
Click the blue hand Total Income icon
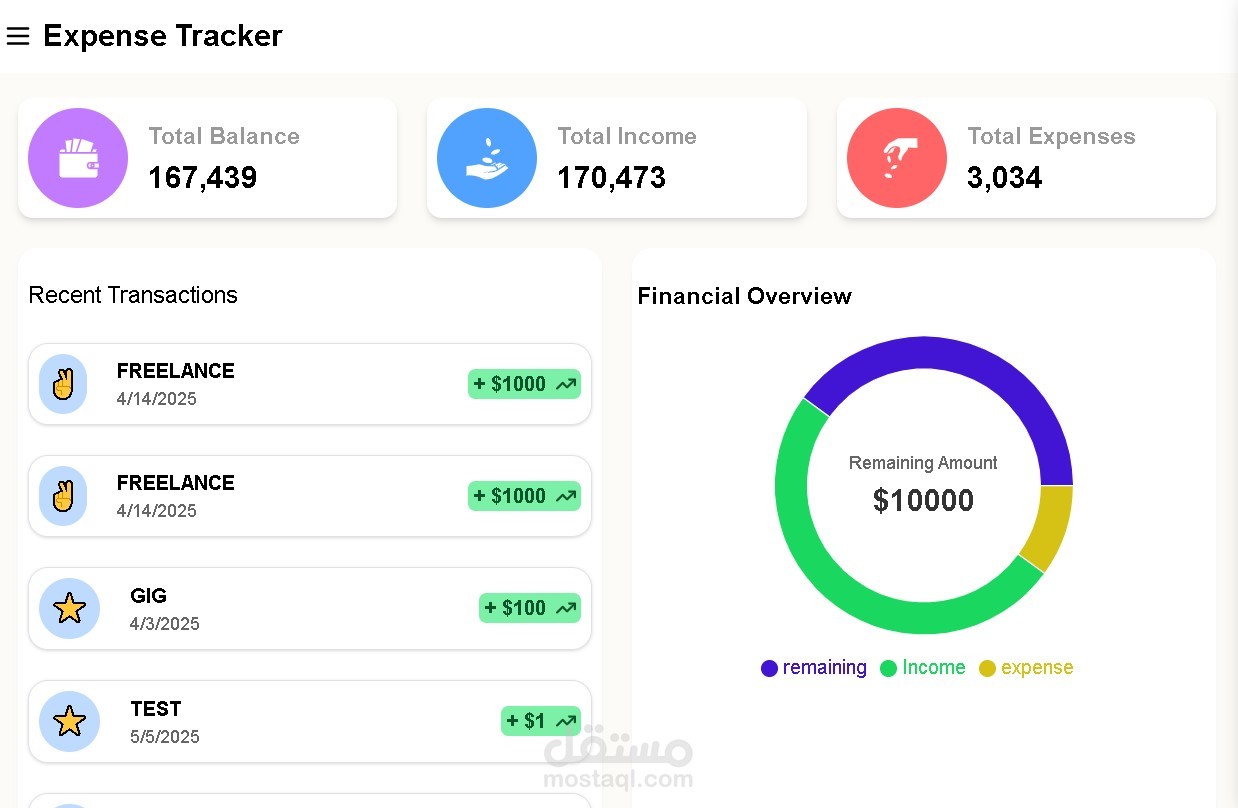pos(487,158)
